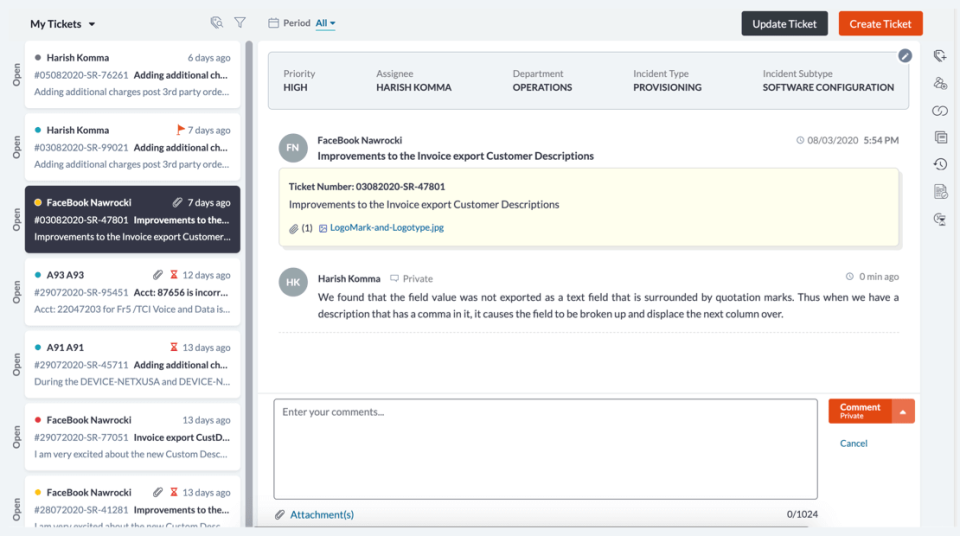Click the Update Ticket button

click(x=784, y=24)
